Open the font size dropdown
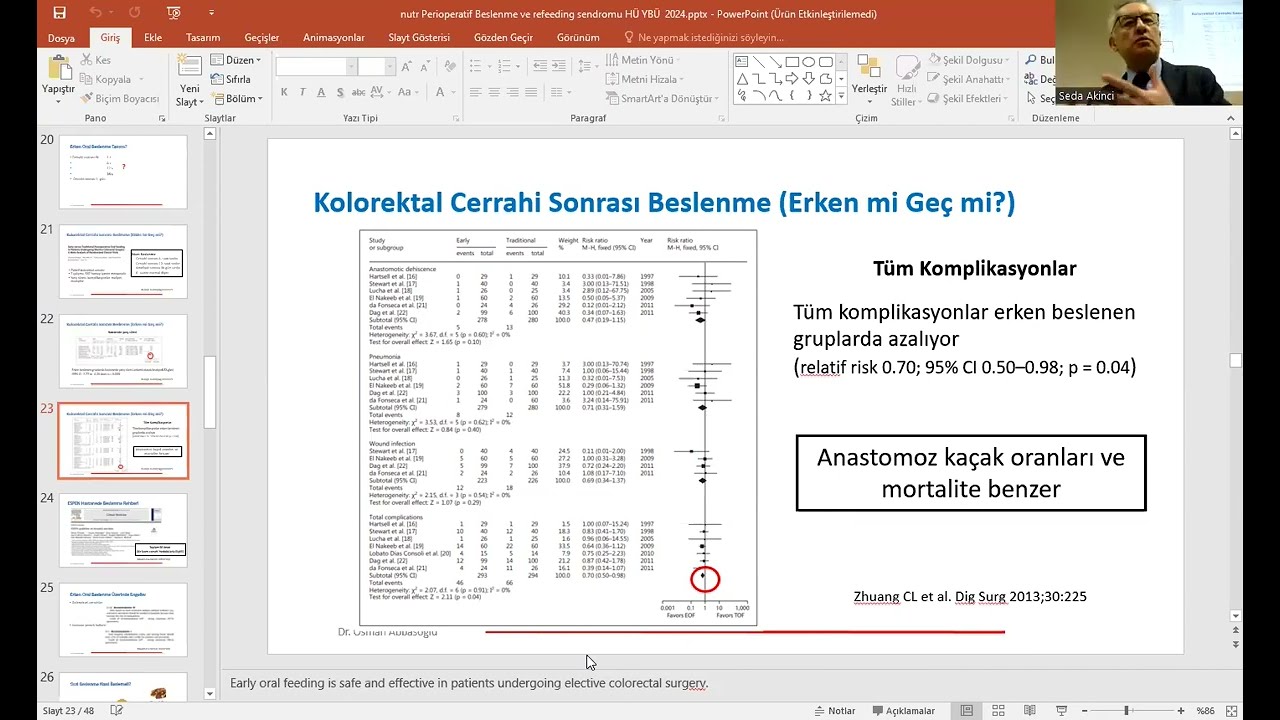This screenshot has height=720, width=1280. click(x=390, y=67)
